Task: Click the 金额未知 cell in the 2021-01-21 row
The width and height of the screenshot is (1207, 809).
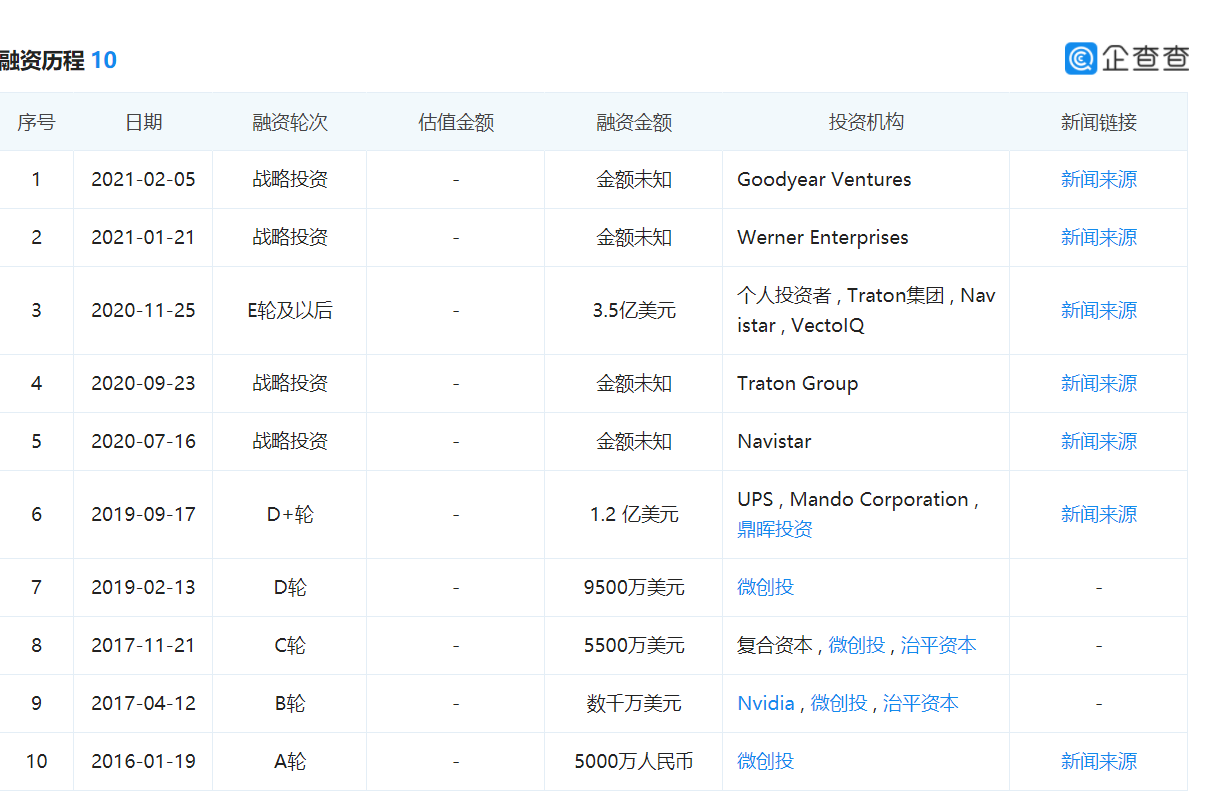Action: pyautogui.click(x=634, y=238)
